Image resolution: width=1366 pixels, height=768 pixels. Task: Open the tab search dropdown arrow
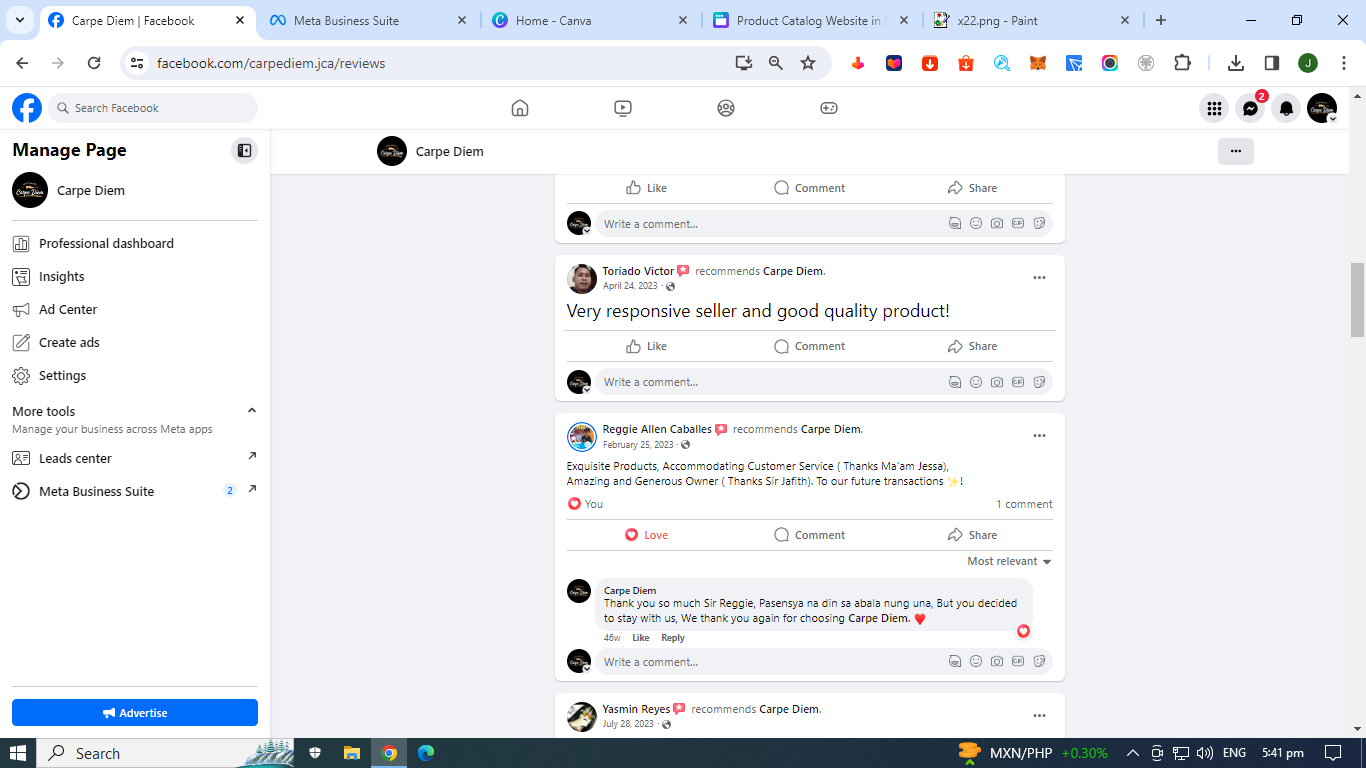coord(19,20)
